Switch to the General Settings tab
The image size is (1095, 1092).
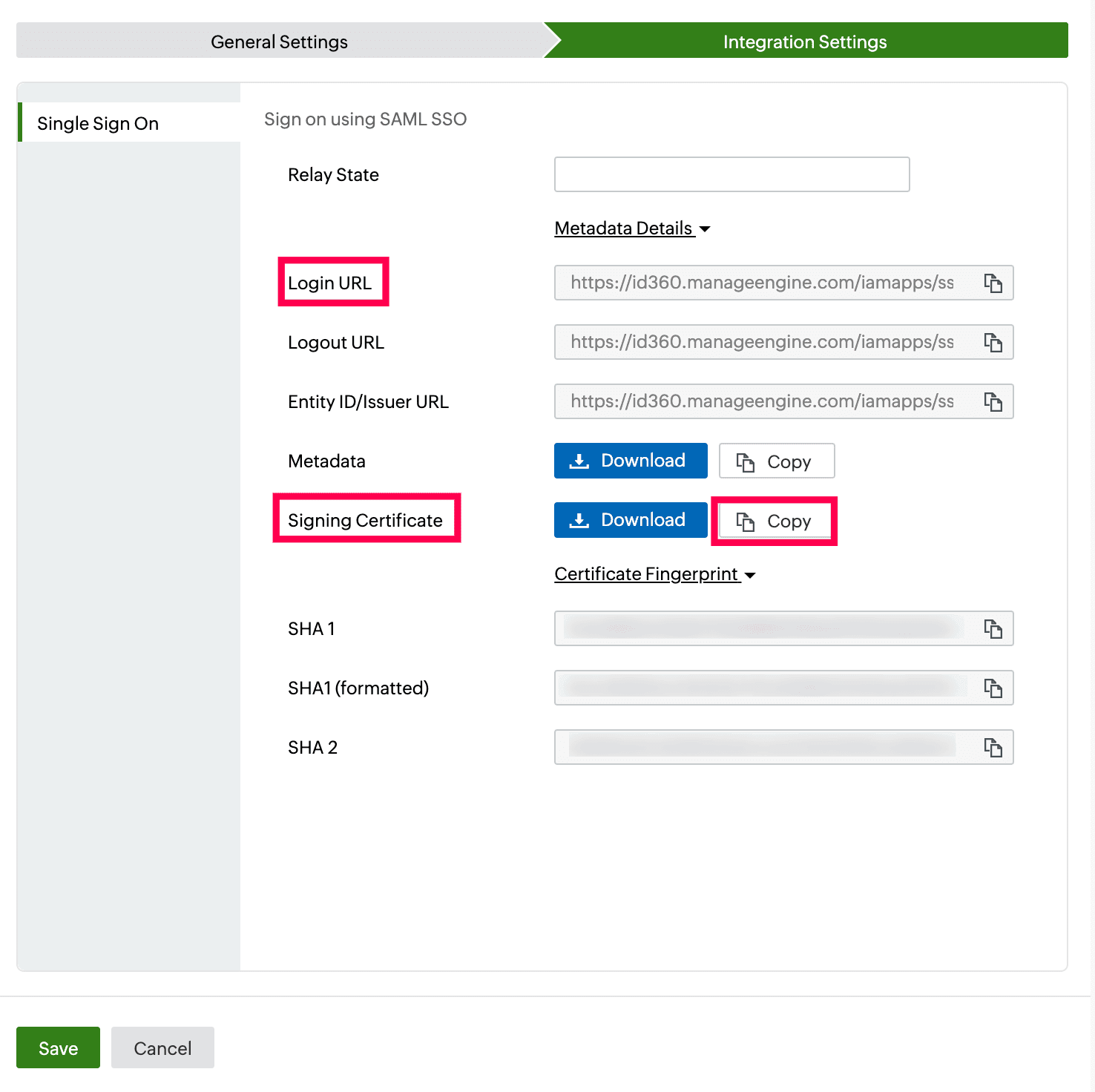pos(279,42)
